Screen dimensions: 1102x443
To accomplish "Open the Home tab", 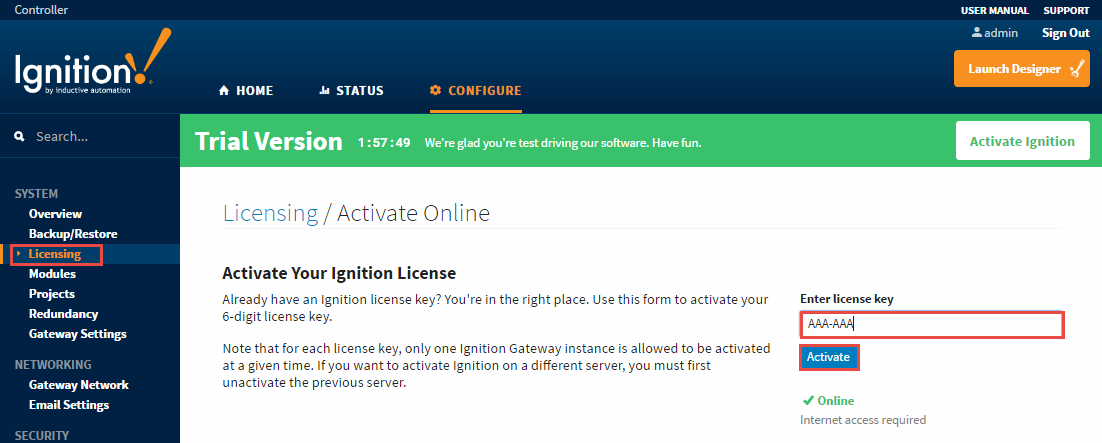I will pos(246,91).
